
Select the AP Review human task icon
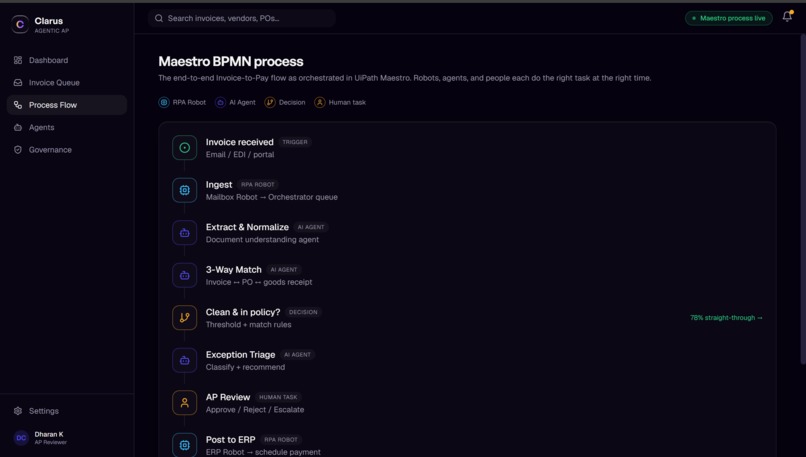[x=185, y=403]
